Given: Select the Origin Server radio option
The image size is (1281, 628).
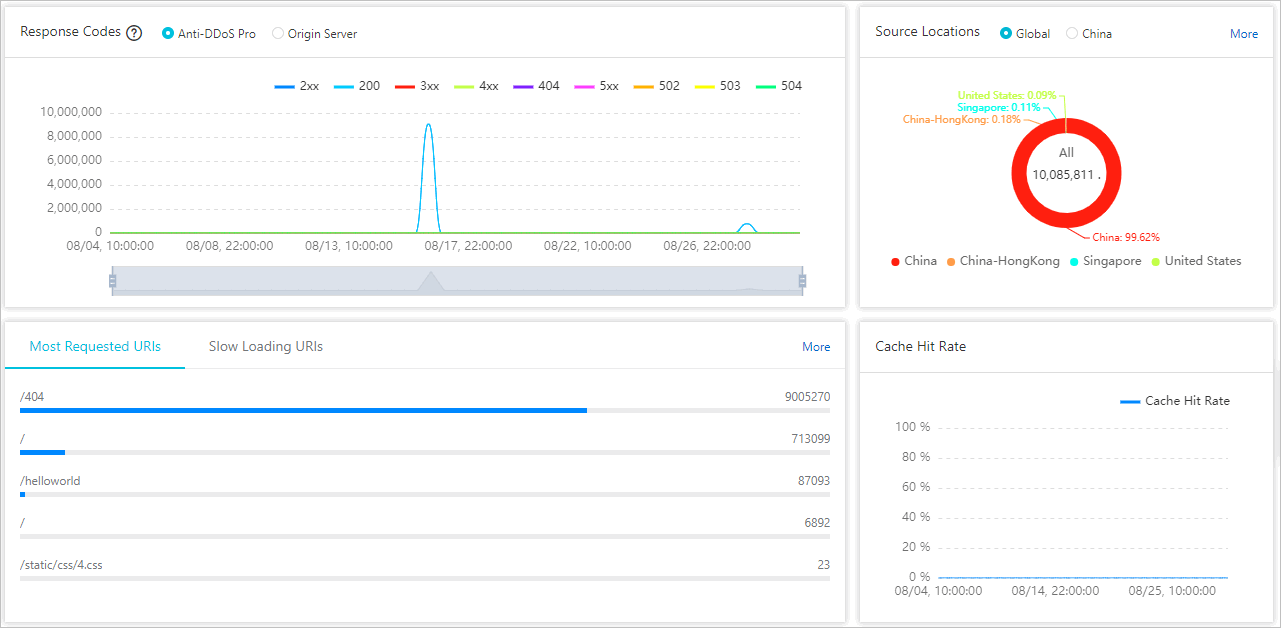Looking at the screenshot, I should click(x=314, y=34).
